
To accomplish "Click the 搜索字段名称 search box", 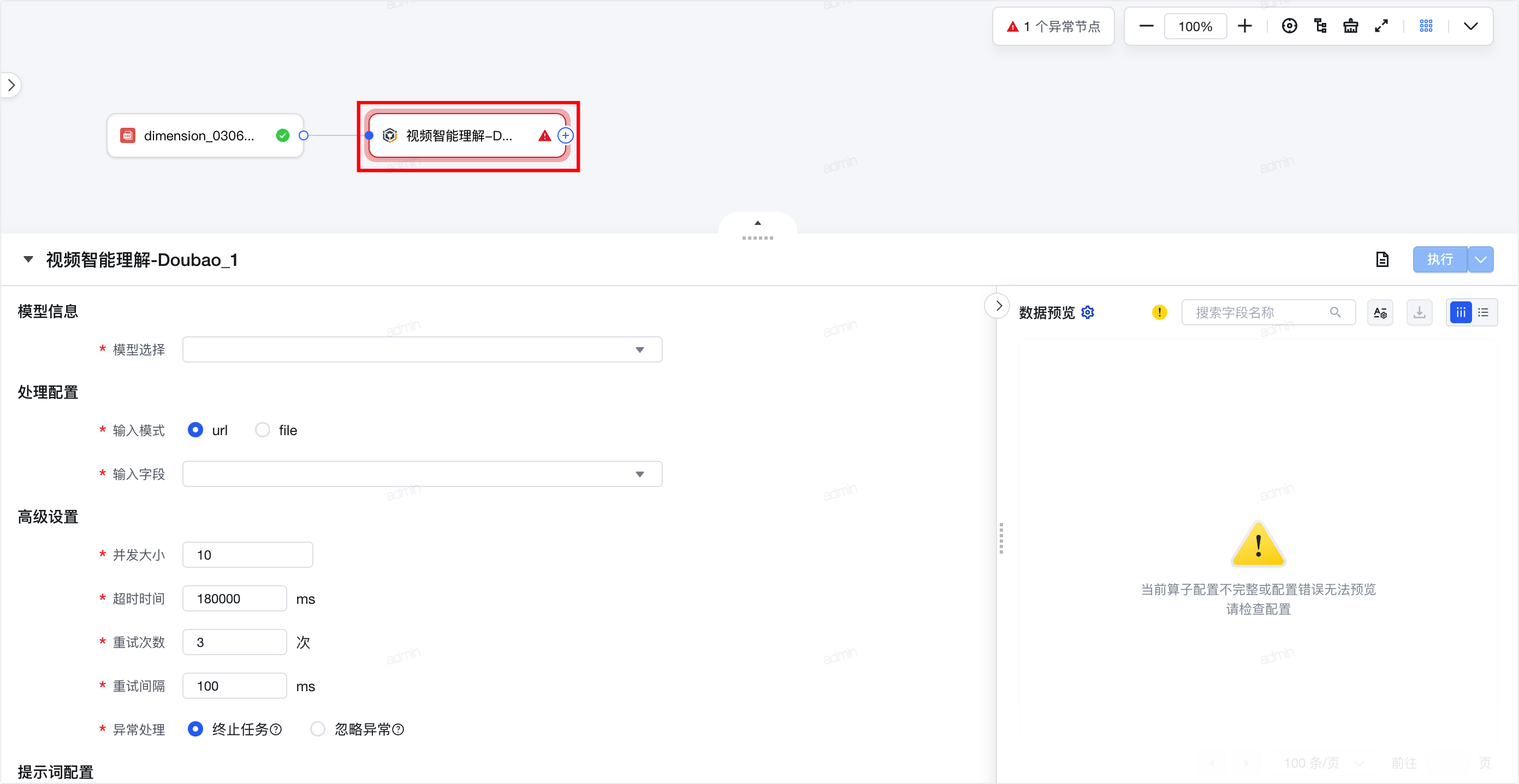I will 1268,312.
